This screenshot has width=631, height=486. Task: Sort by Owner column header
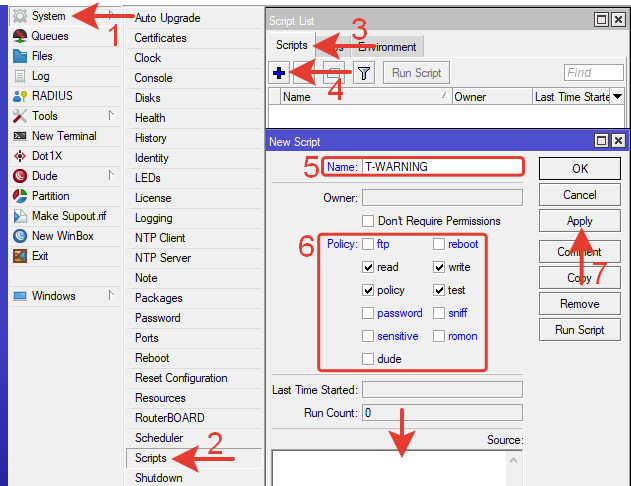(x=492, y=97)
